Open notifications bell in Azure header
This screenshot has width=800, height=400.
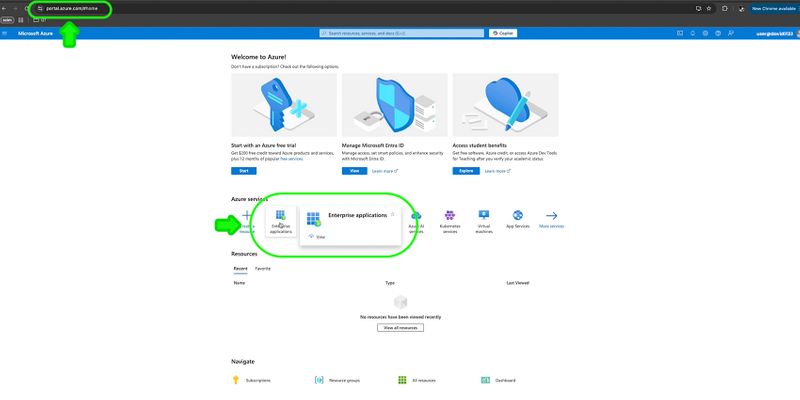[x=693, y=33]
